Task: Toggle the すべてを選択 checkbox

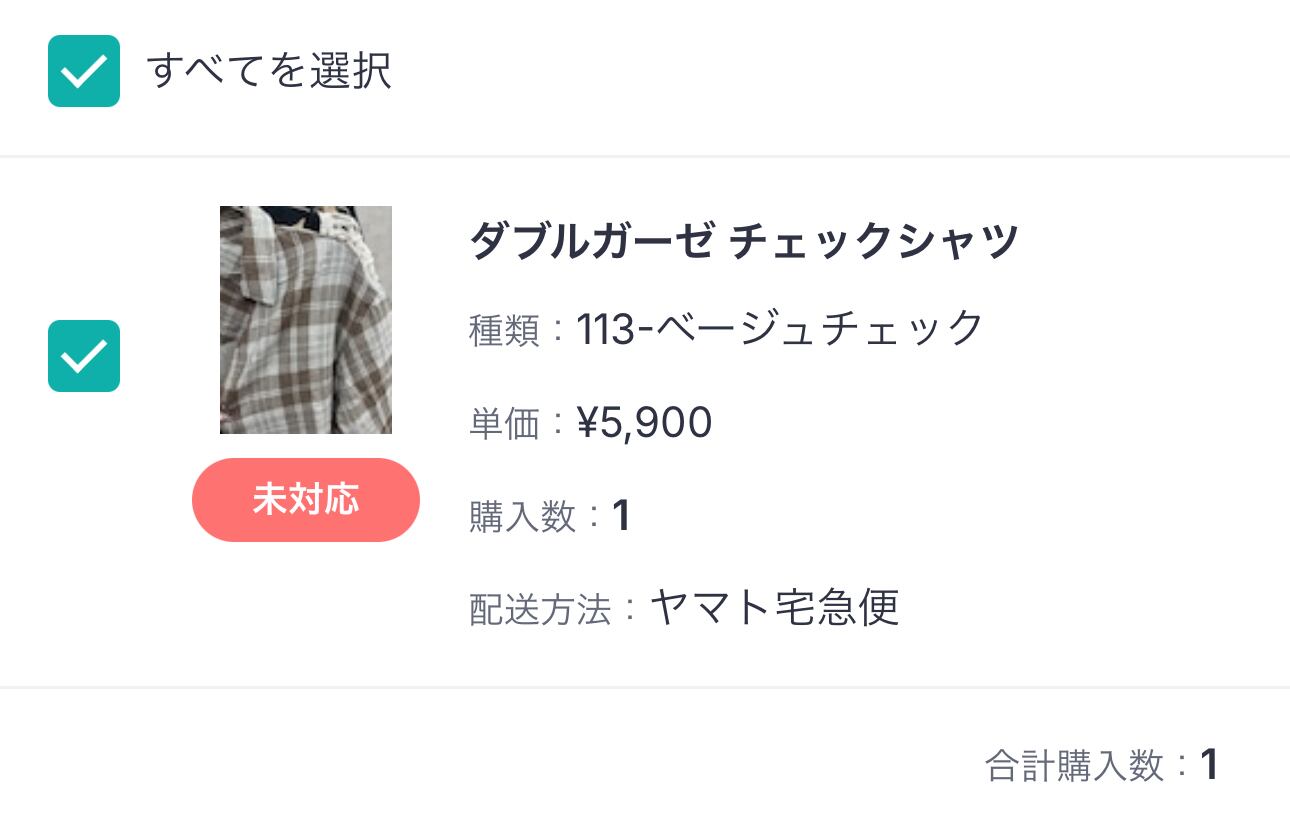Action: pyautogui.click(x=84, y=71)
